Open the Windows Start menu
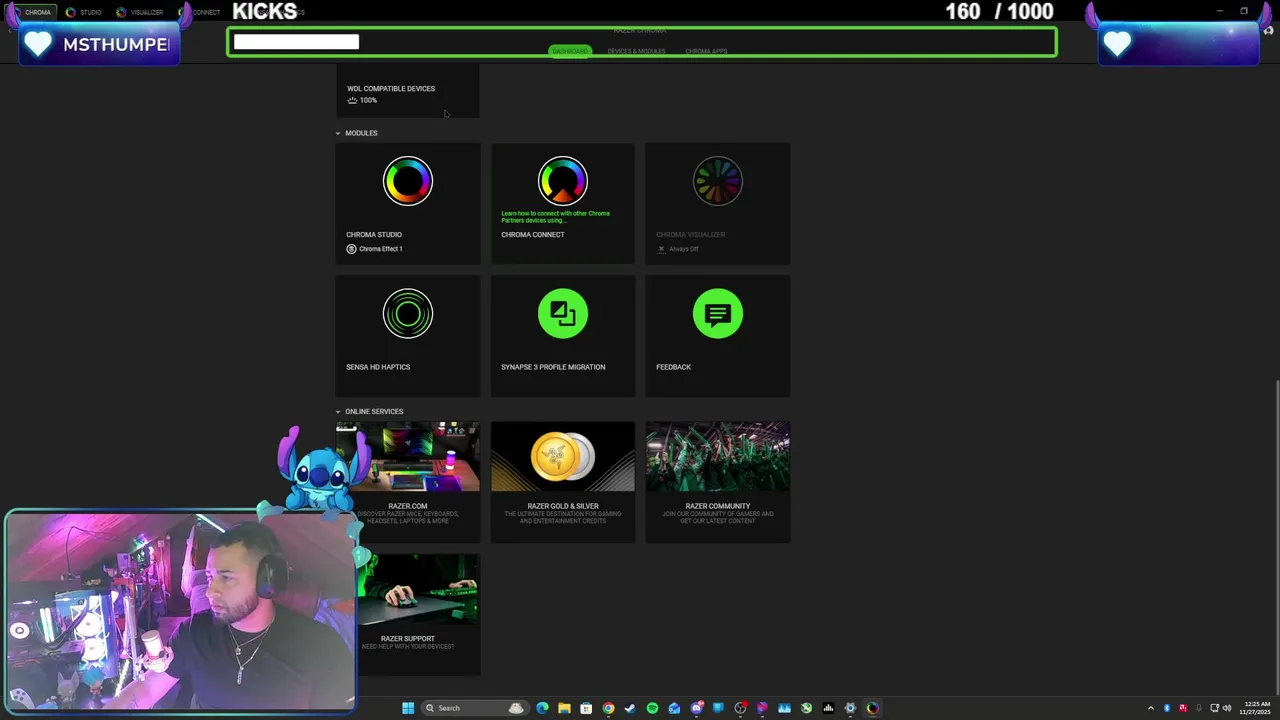This screenshot has width=1280, height=720. tap(408, 708)
